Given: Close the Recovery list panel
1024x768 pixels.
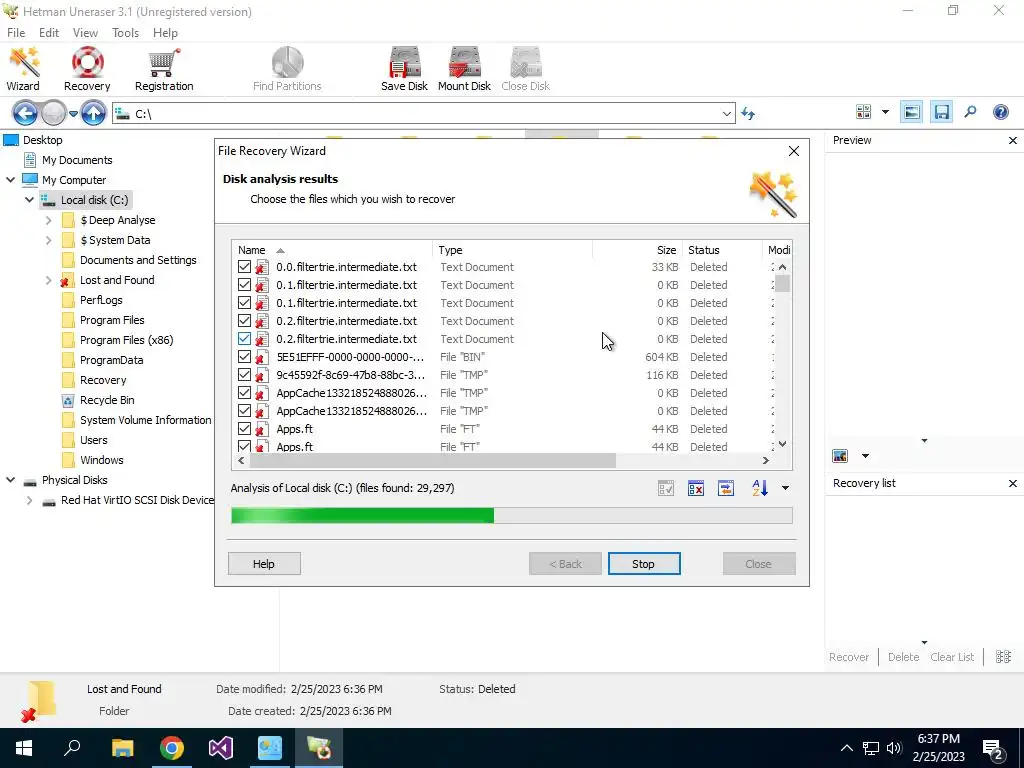Looking at the screenshot, I should [x=1013, y=483].
